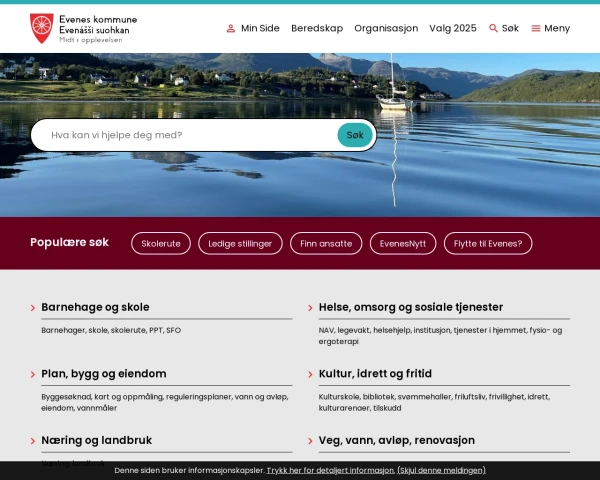Click 'Barnehager, skole, skolerute, PPT, SFO' text
This screenshot has width=600, height=480.
[111, 330]
